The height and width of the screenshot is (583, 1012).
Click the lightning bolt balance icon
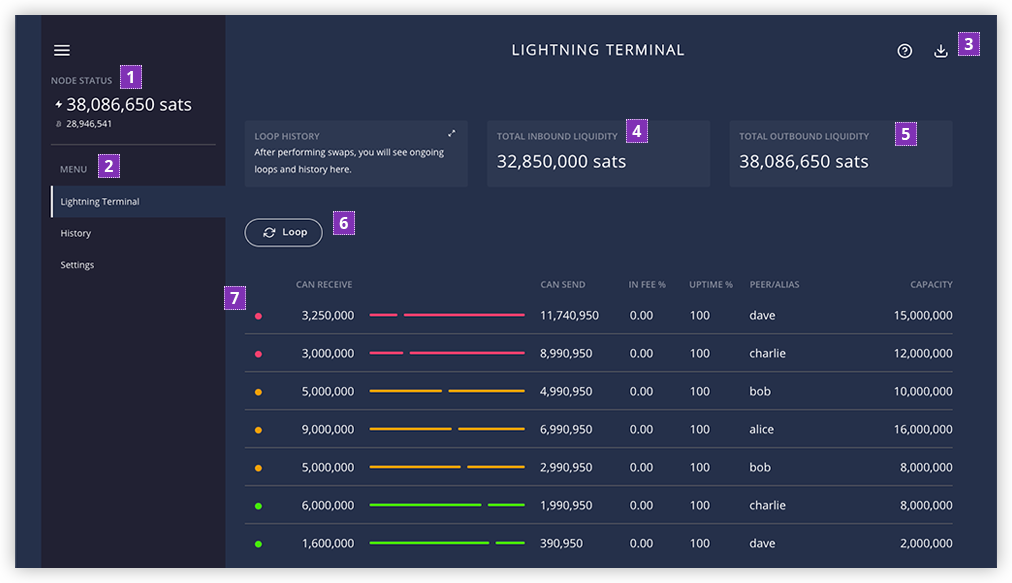coord(59,105)
